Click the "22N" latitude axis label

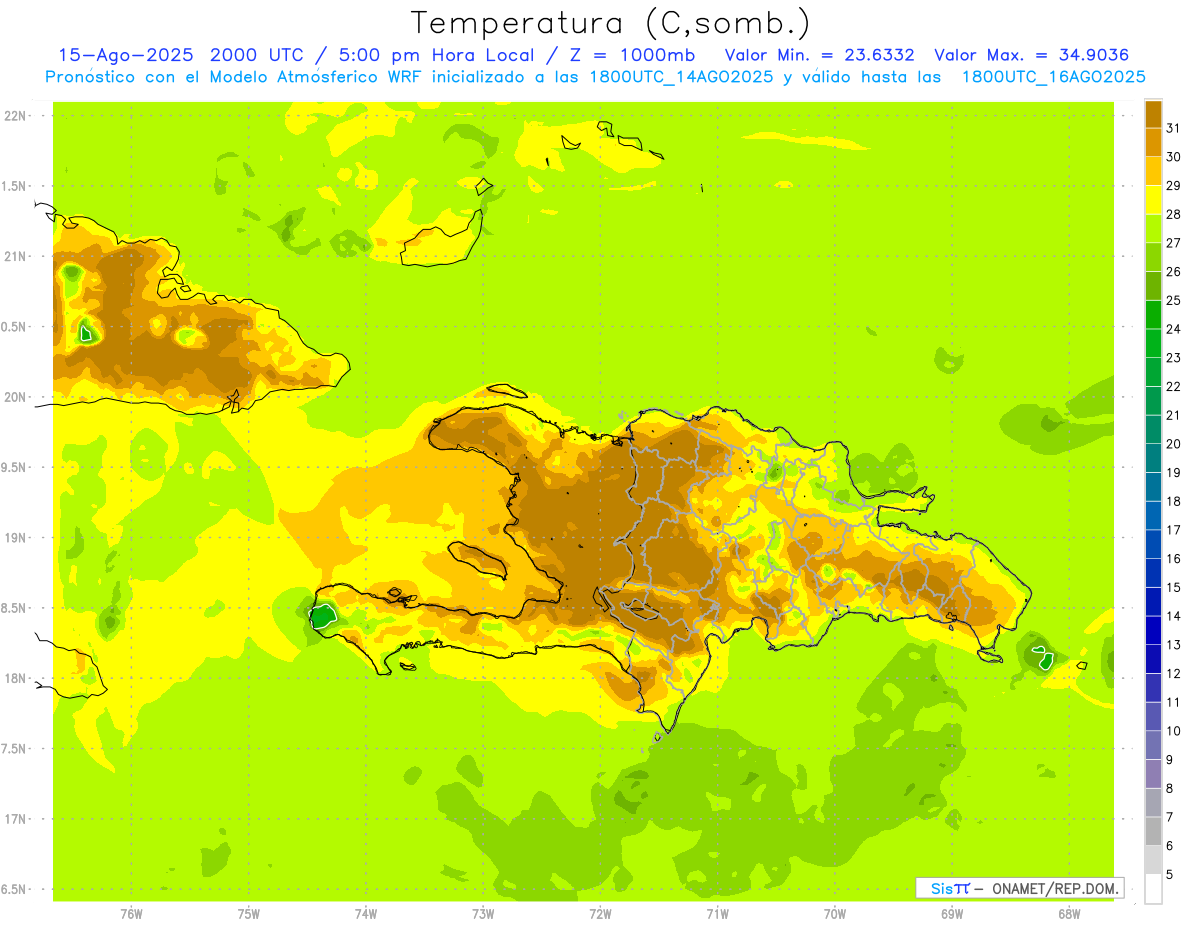tap(15, 116)
